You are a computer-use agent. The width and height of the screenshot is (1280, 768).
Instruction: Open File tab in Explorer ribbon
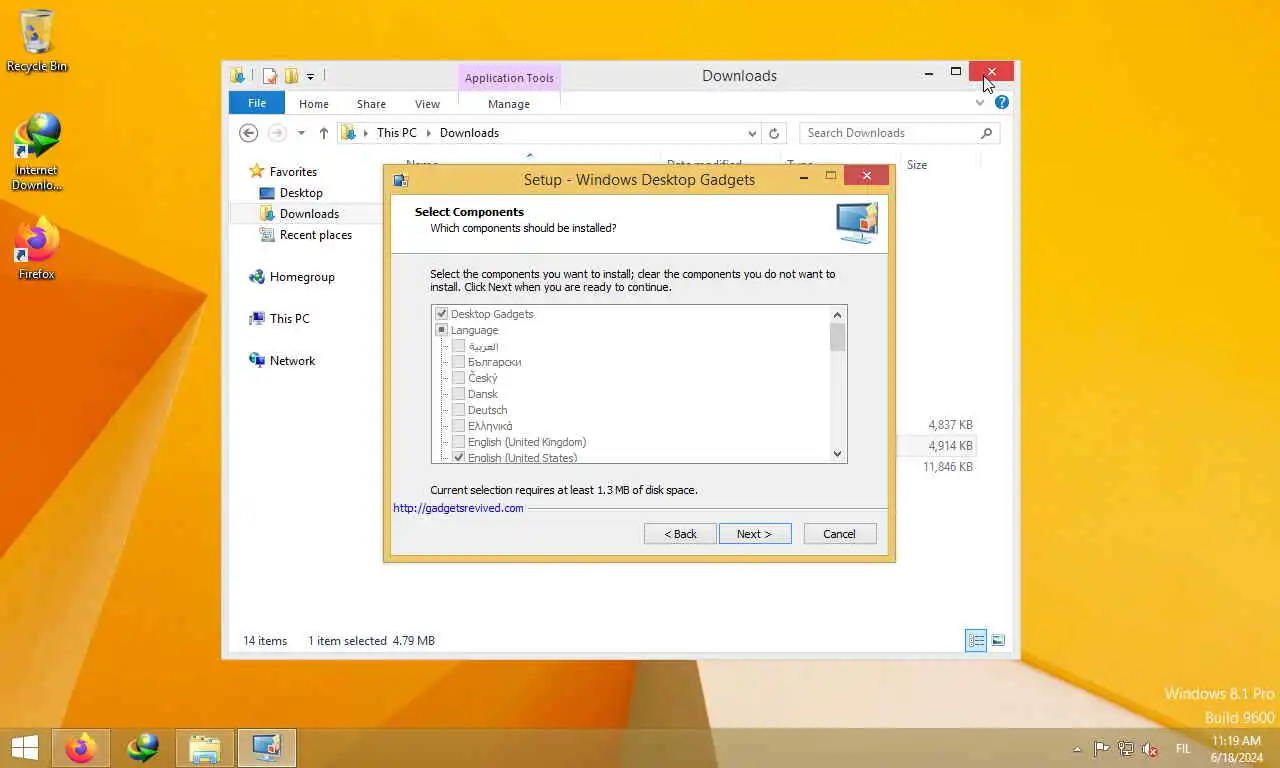pos(257,103)
